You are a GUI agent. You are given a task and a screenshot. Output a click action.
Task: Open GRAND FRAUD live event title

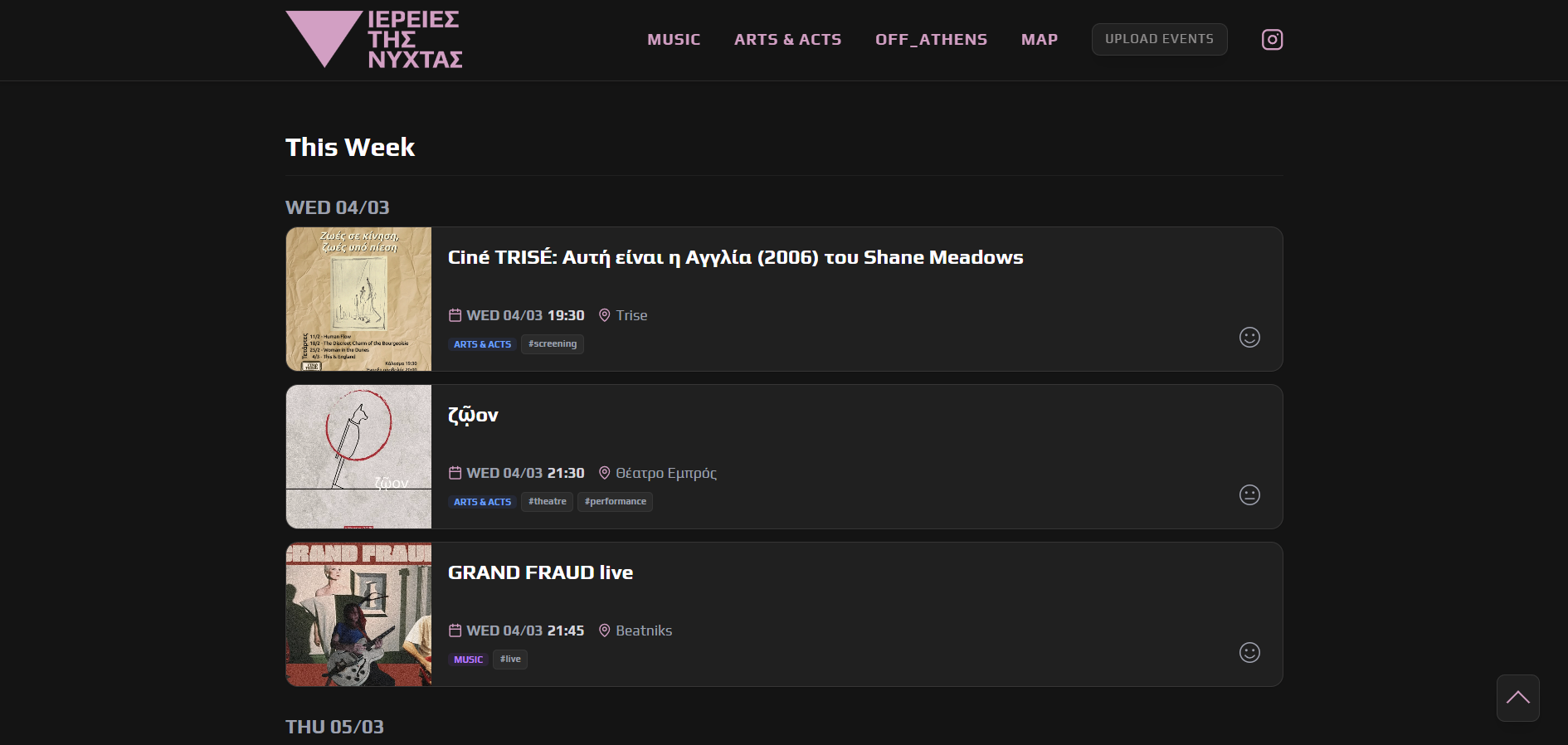540,572
